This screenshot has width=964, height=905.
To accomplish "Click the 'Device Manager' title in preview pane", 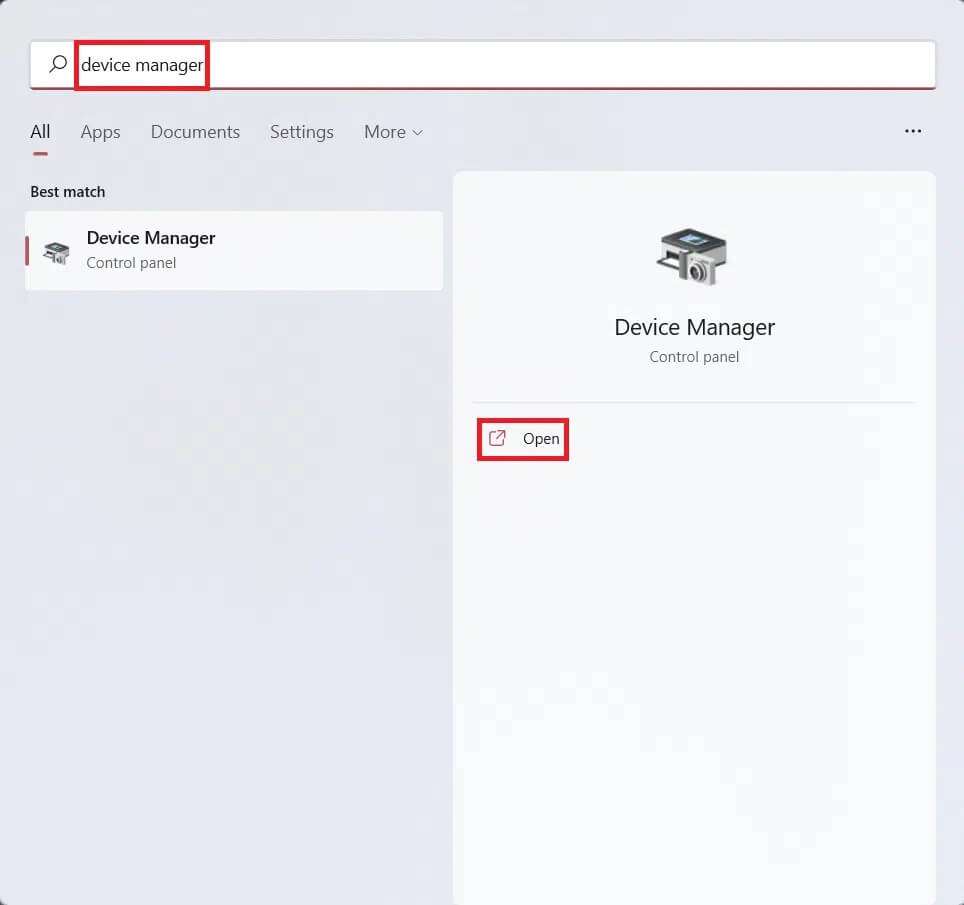I will [694, 327].
